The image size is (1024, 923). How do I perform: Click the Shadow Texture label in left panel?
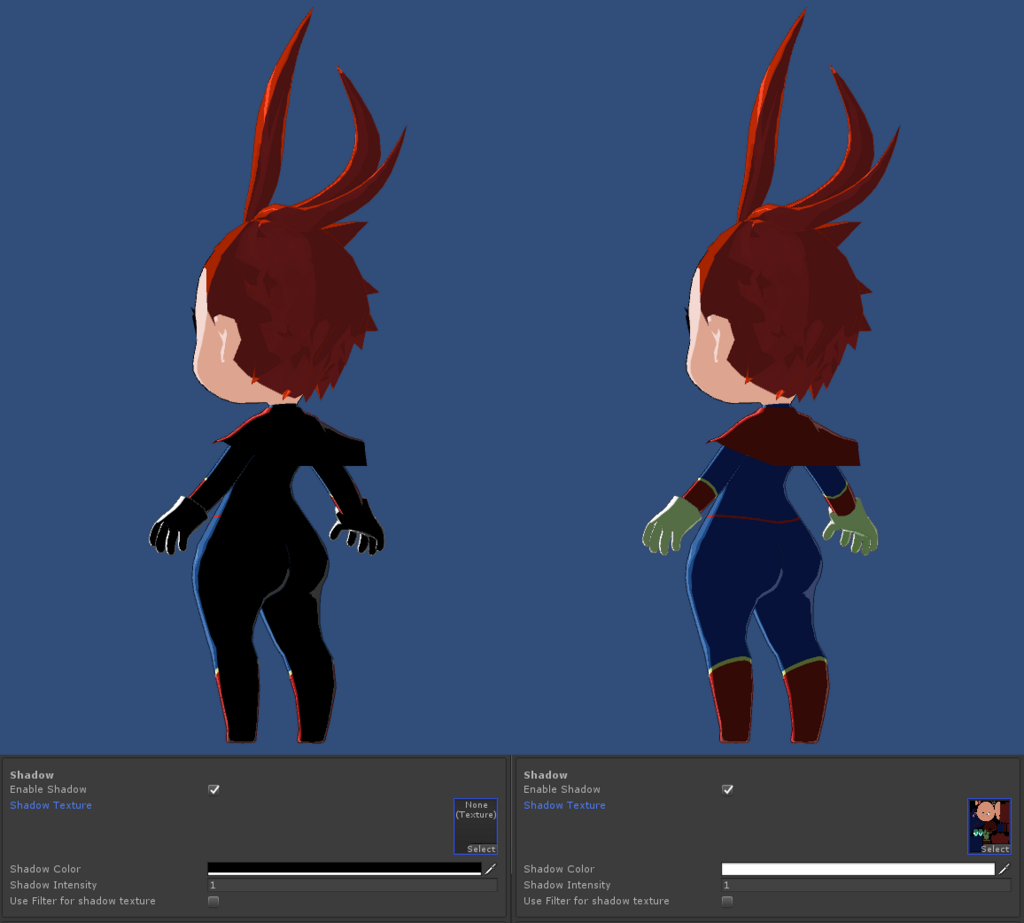[51, 805]
